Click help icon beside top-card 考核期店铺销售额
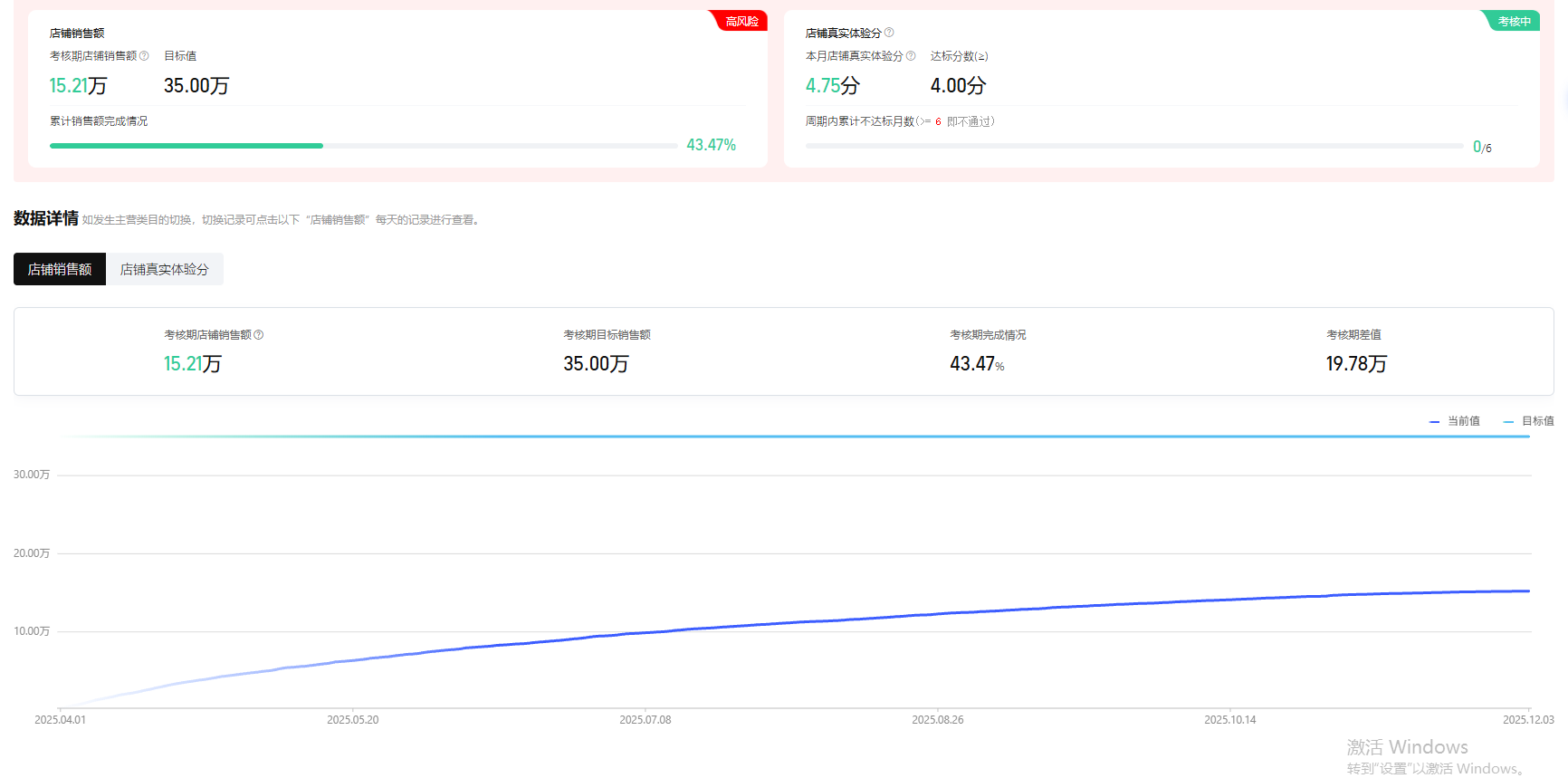The height and width of the screenshot is (778, 1568). coord(144,56)
